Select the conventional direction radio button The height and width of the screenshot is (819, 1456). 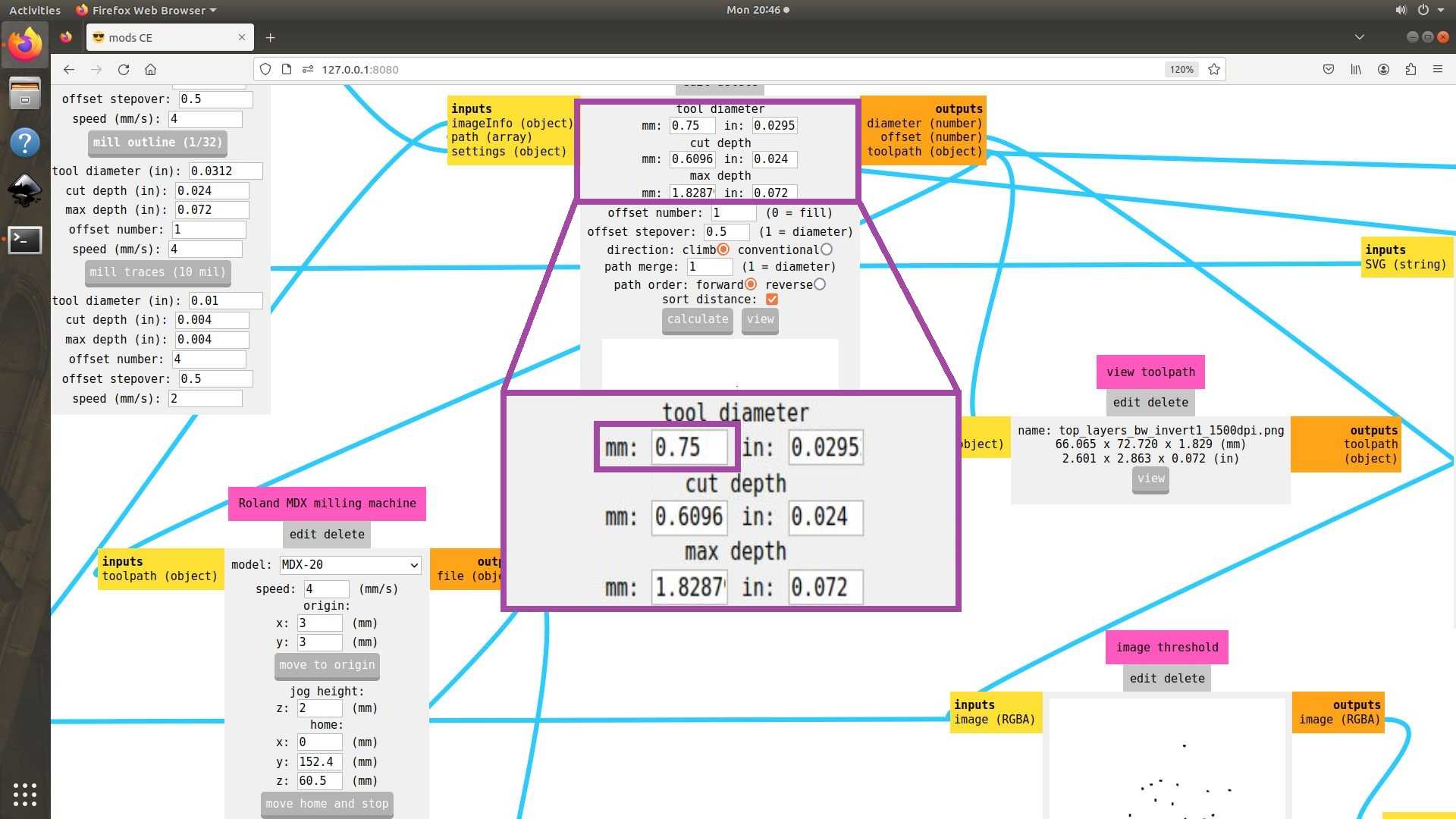[827, 249]
